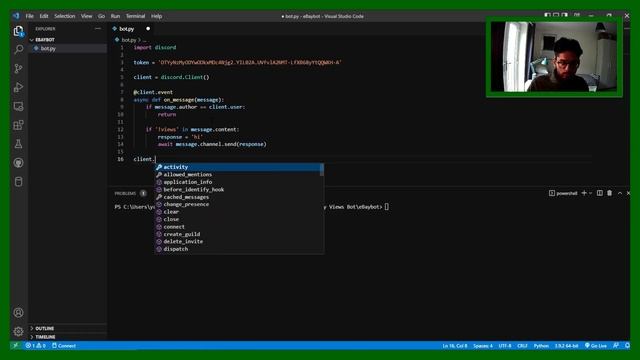Change indentation via Spaces: 4
640x360 pixels.
[x=483, y=346]
